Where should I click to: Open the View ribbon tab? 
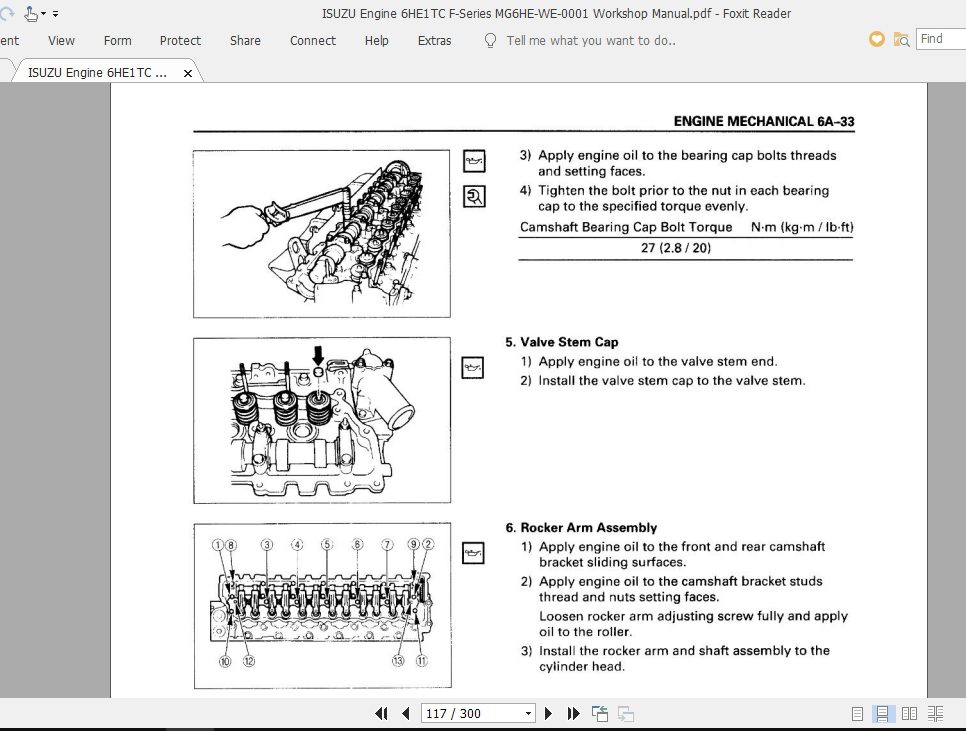pos(61,41)
